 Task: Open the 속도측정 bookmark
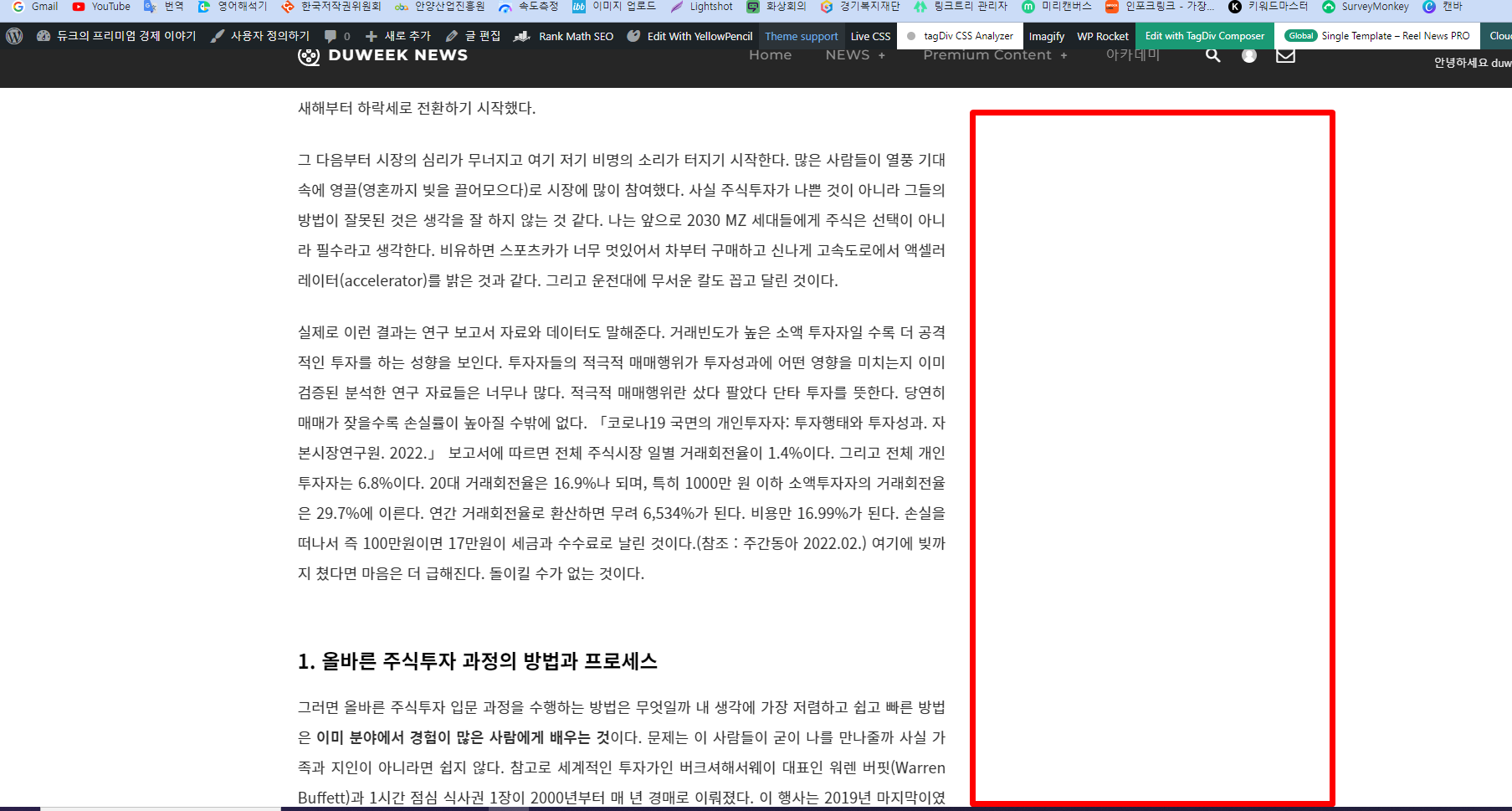(529, 7)
